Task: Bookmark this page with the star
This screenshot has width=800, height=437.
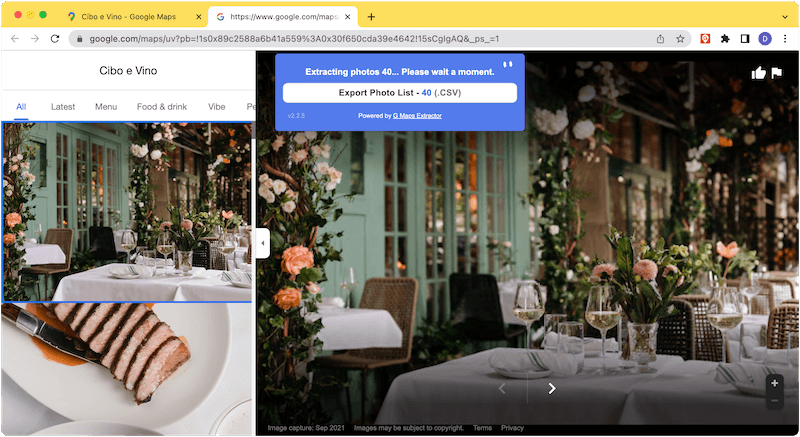Action: click(680, 39)
